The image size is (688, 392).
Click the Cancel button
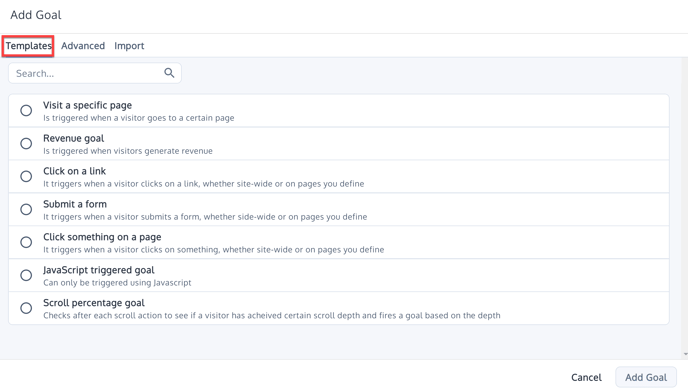coord(586,378)
